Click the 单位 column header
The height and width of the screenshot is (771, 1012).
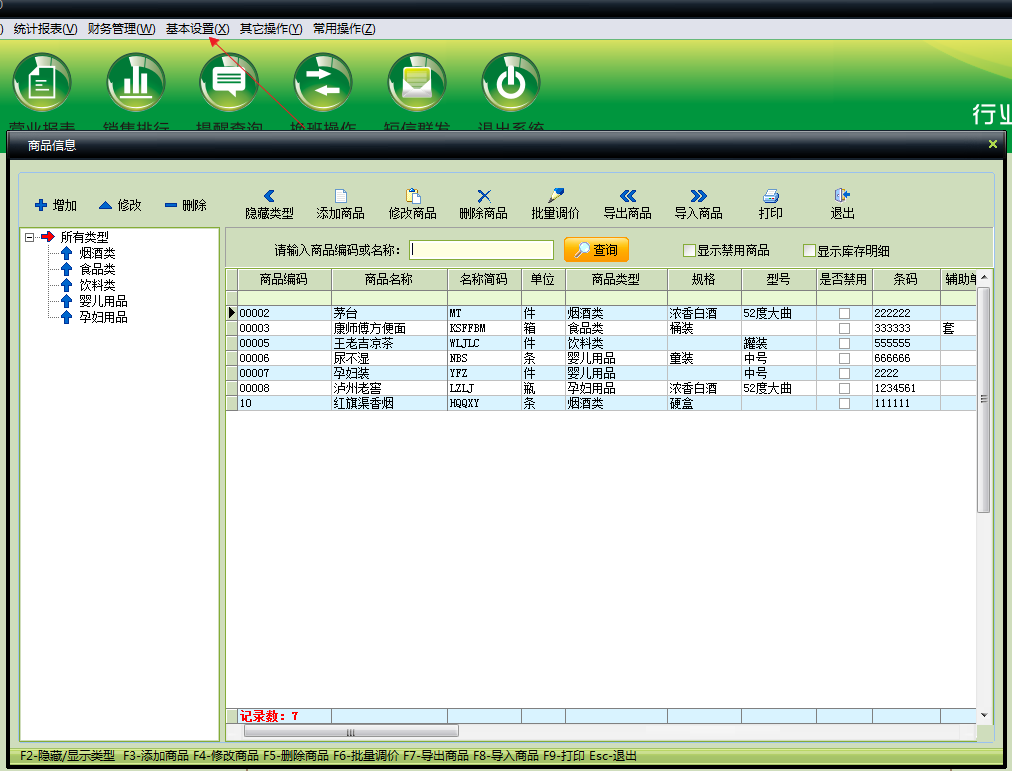(x=543, y=279)
